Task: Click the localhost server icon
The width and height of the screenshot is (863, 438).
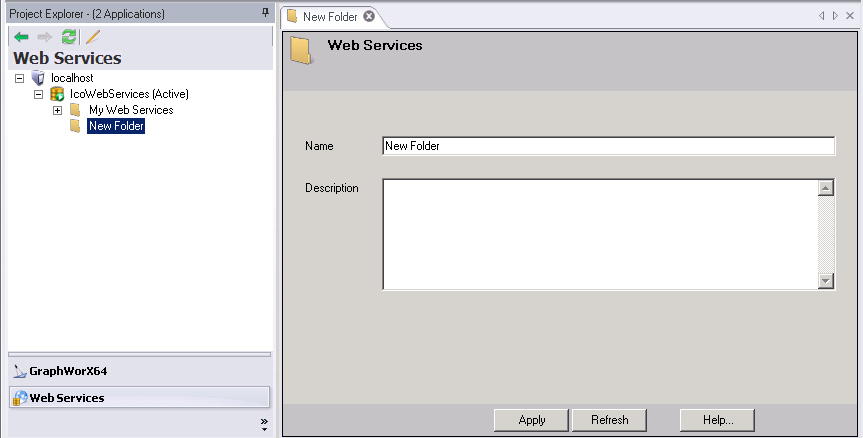Action: click(x=38, y=78)
